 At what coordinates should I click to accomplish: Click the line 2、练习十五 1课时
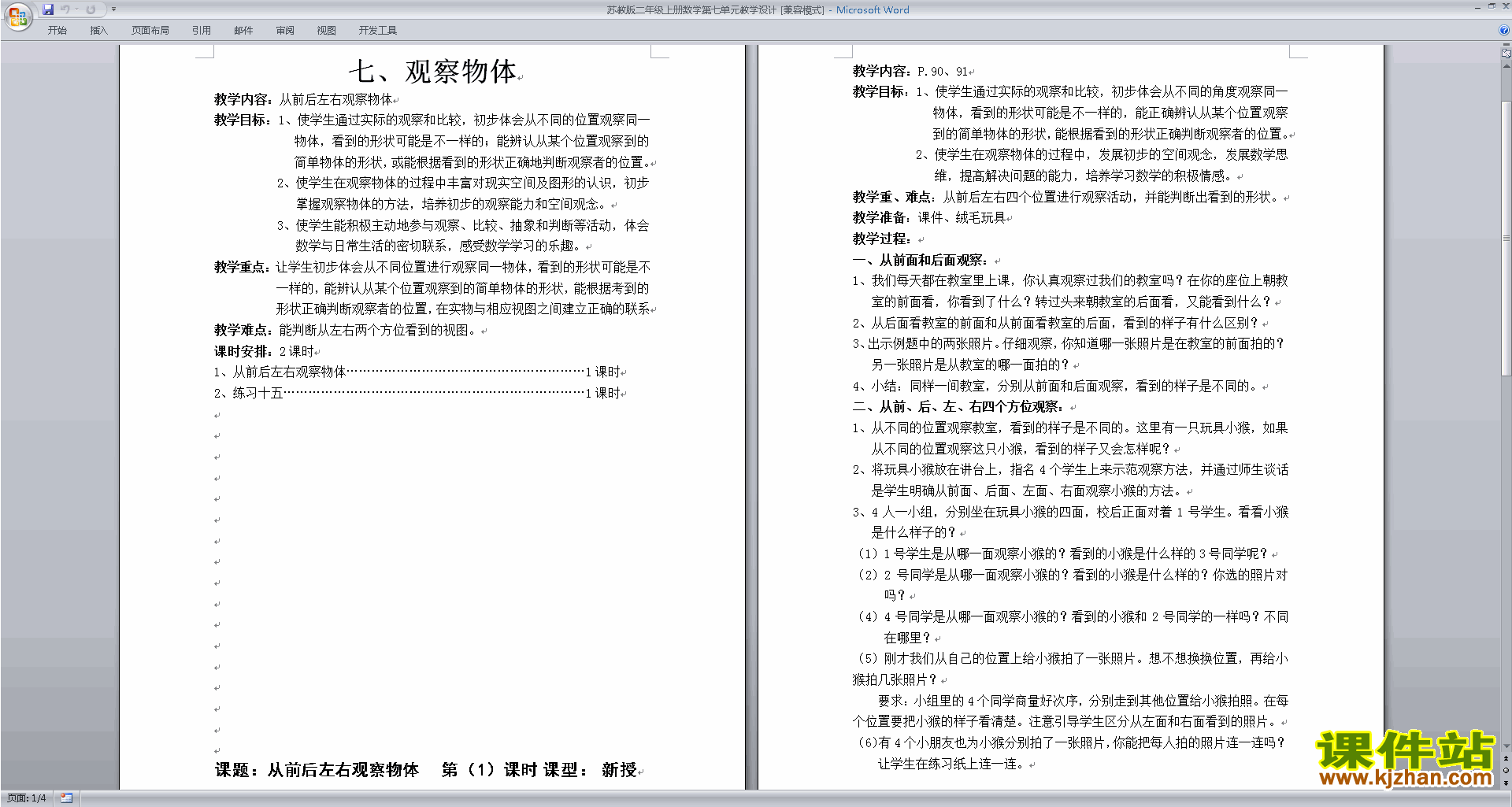pos(419,394)
